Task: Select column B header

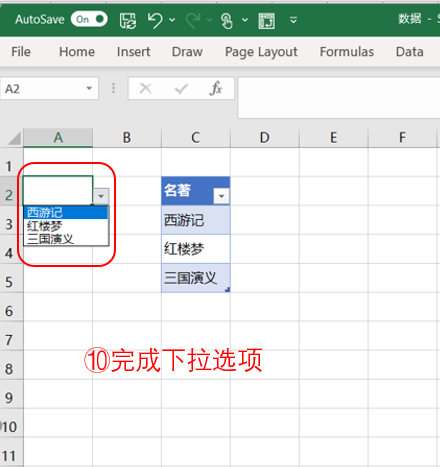Action: 127,137
